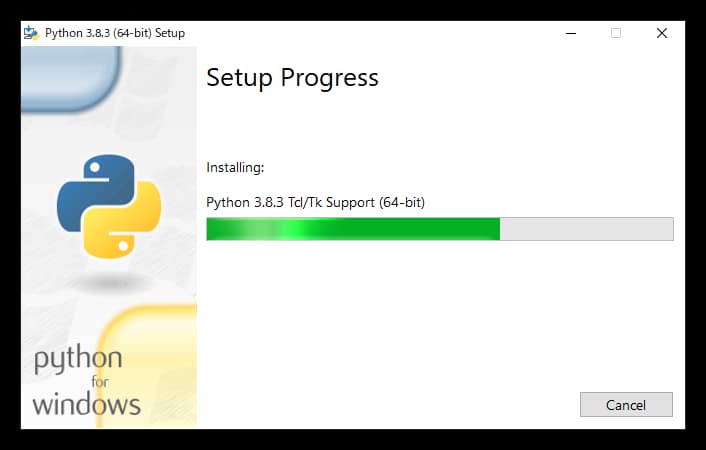Click the gray unfilled portion of progress bar
706x450 pixels.
(x=587, y=229)
